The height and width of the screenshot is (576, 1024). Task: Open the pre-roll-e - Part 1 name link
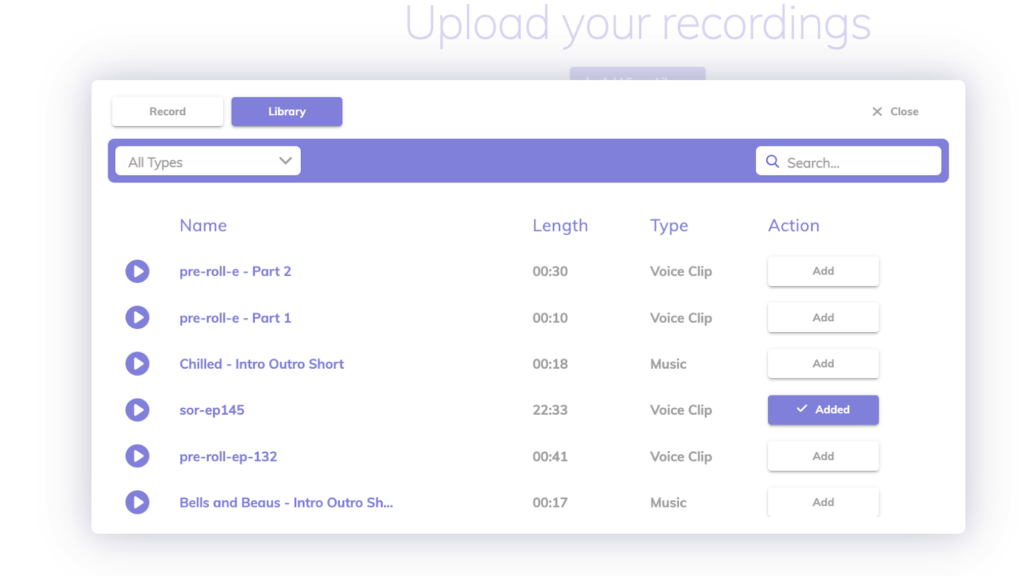click(x=235, y=317)
